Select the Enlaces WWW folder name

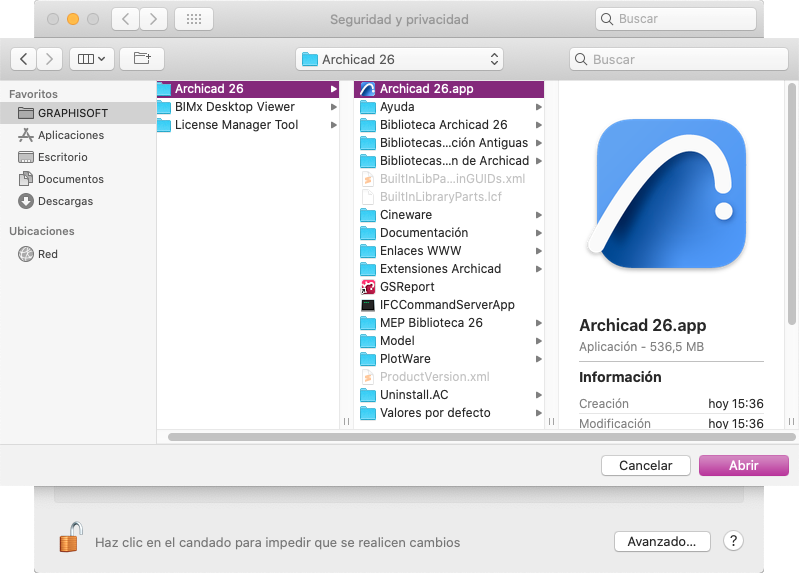[x=420, y=251]
